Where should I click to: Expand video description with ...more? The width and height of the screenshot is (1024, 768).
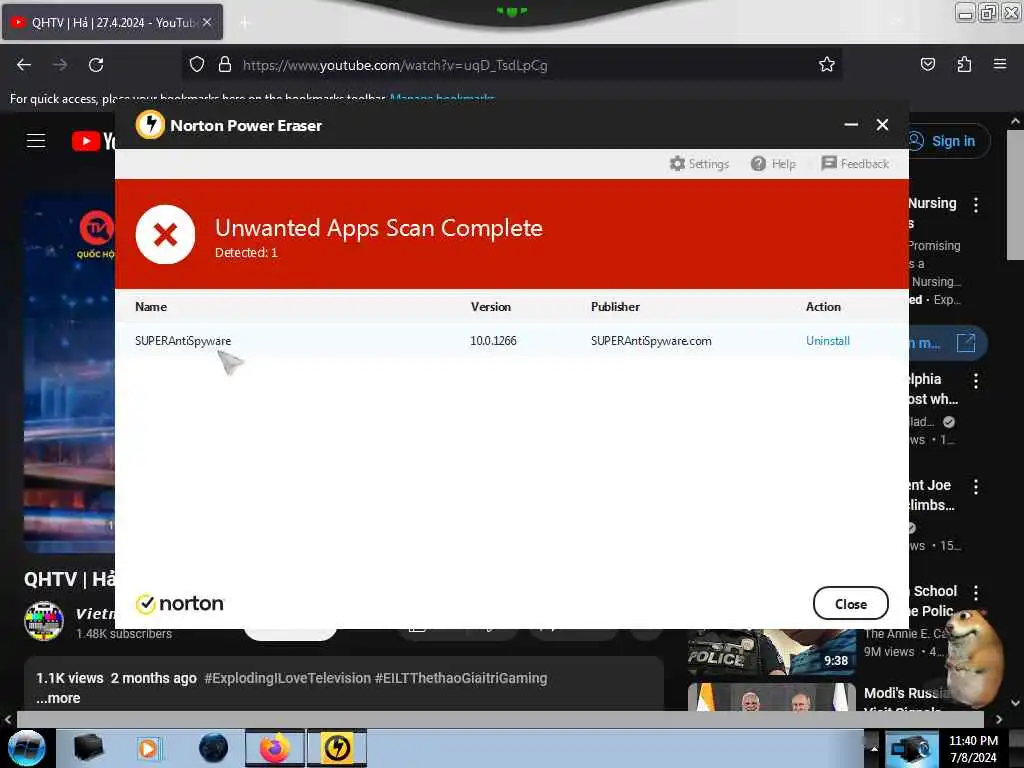coord(58,698)
